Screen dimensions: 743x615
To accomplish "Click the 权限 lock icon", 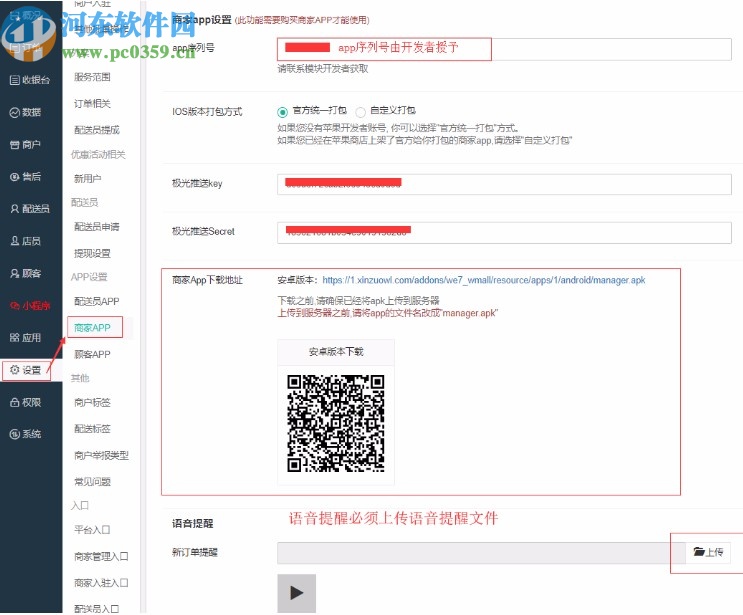I will click(x=15, y=402).
